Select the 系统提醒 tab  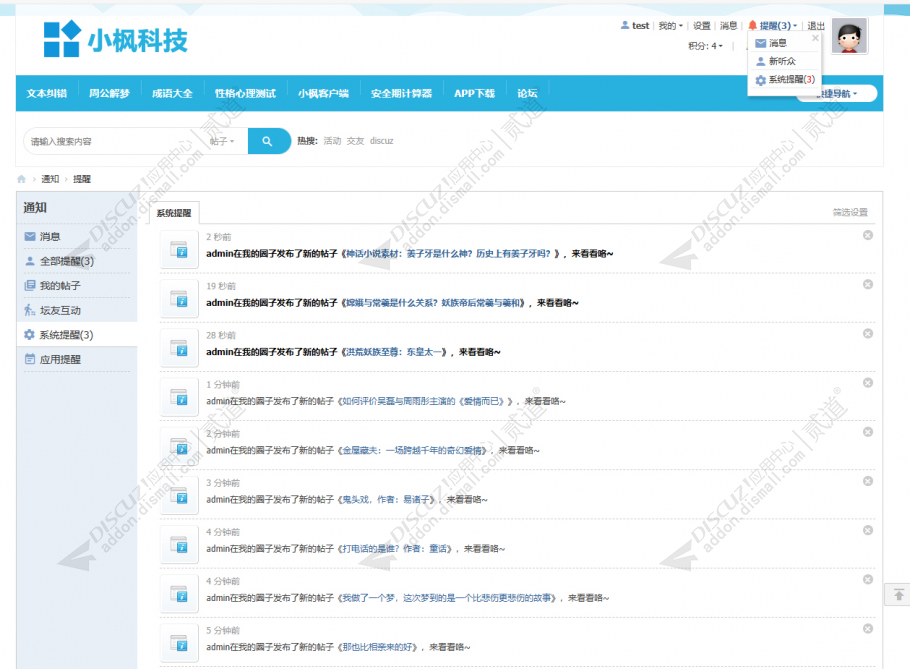point(174,213)
